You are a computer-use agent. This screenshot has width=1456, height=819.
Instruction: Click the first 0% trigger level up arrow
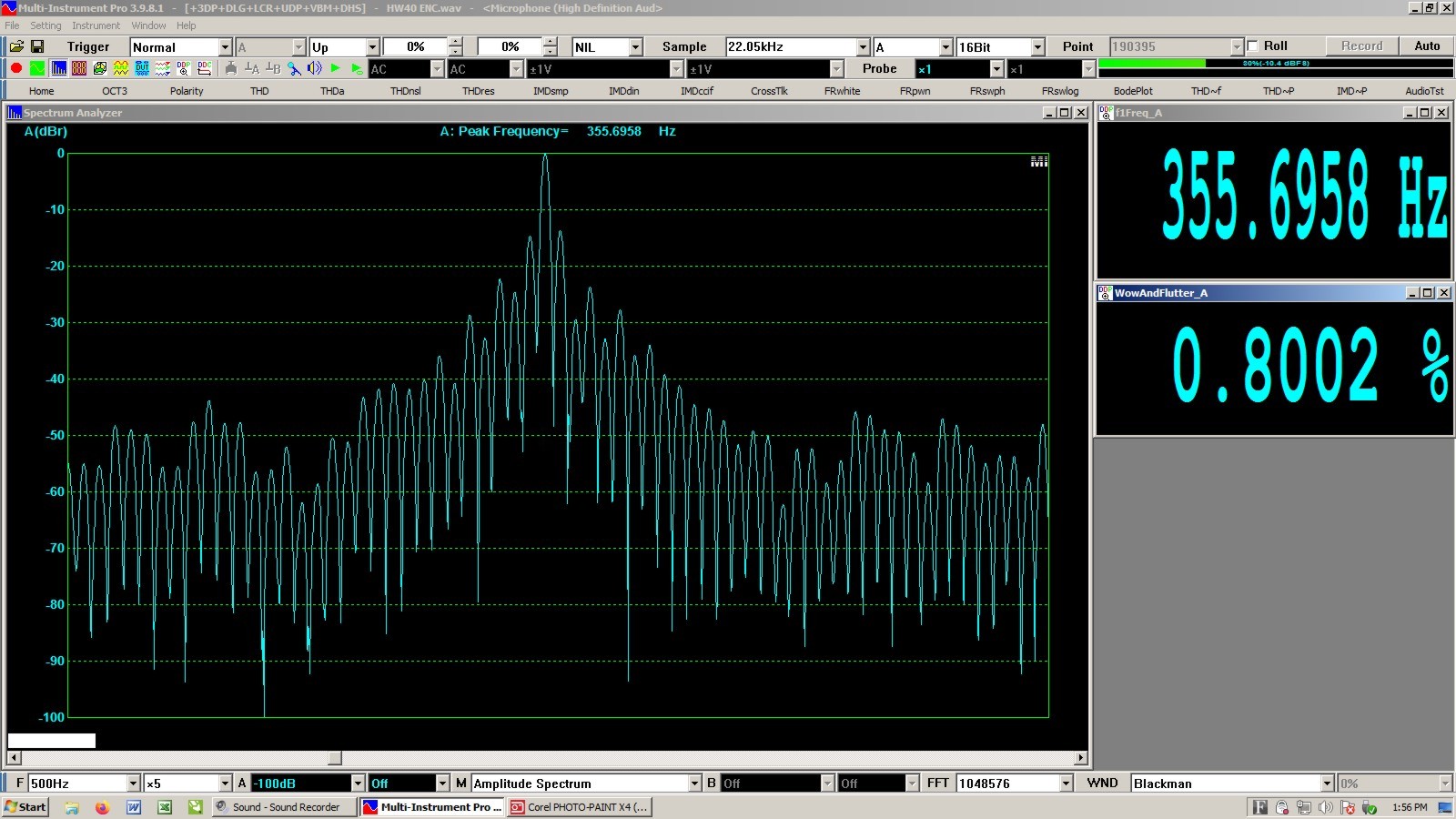456,42
